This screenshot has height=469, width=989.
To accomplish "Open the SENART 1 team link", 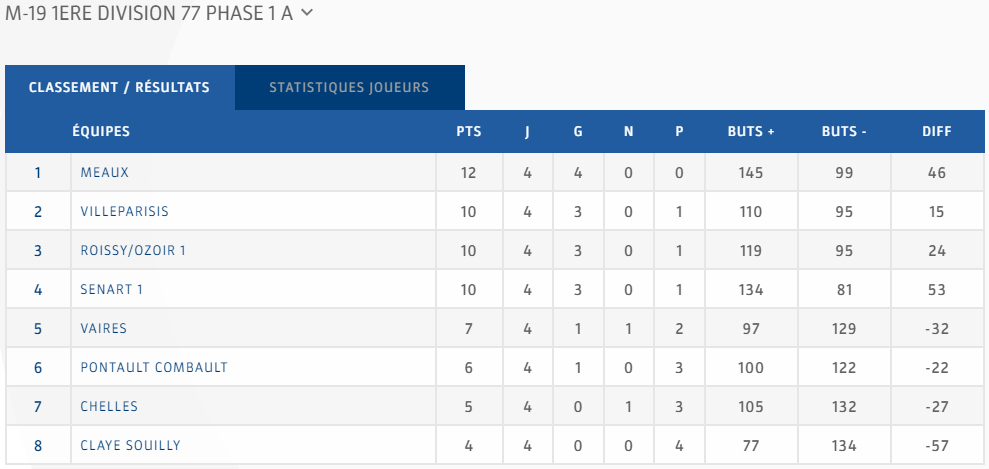I will (112, 289).
